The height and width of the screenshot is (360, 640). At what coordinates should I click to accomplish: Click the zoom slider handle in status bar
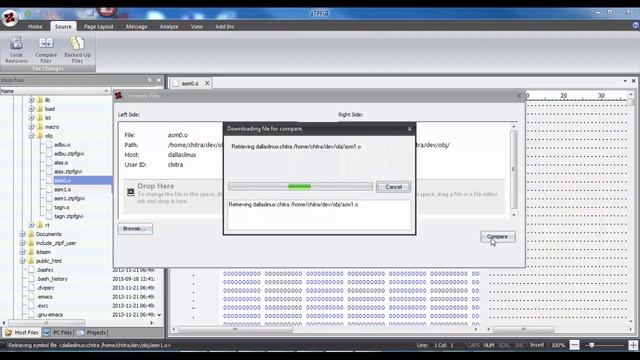592,345
